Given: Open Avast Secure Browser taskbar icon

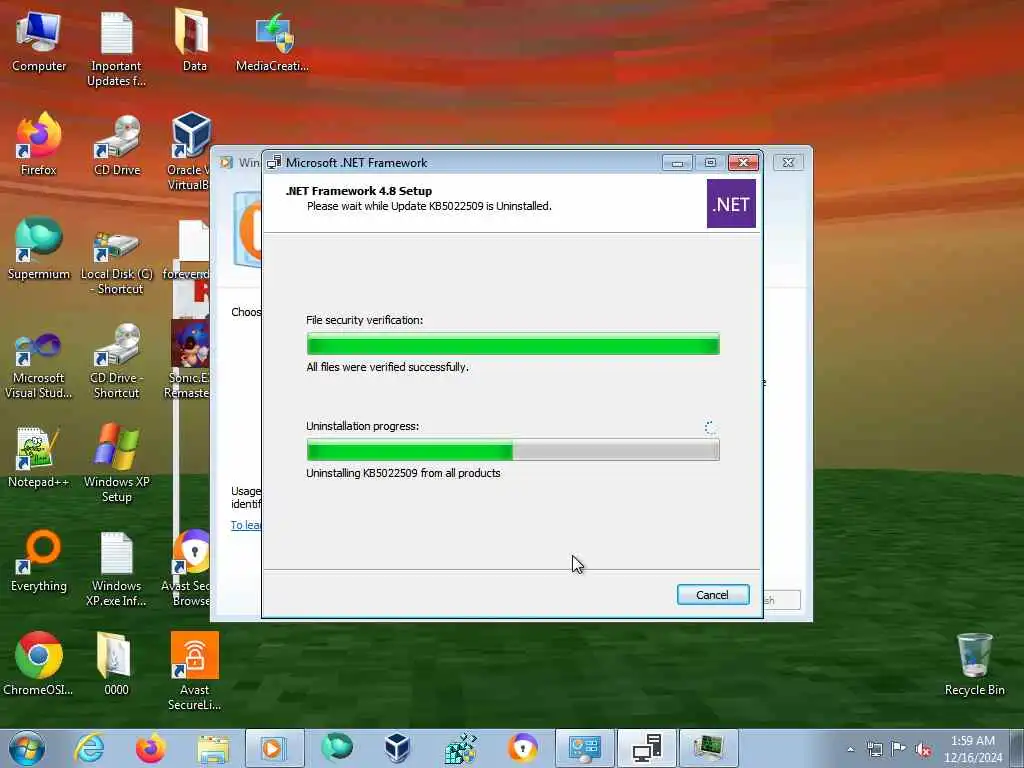Looking at the screenshot, I should [x=522, y=748].
